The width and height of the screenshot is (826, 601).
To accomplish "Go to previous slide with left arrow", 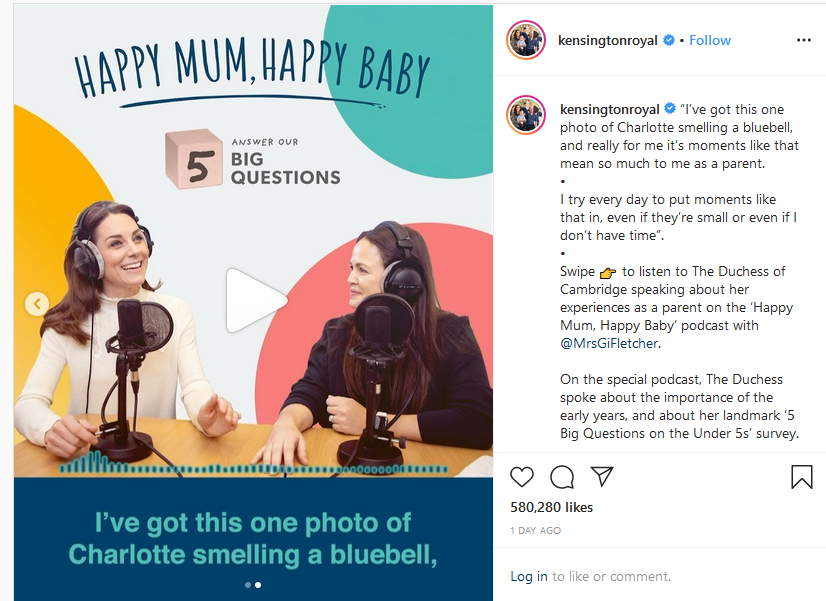I will click(37, 304).
